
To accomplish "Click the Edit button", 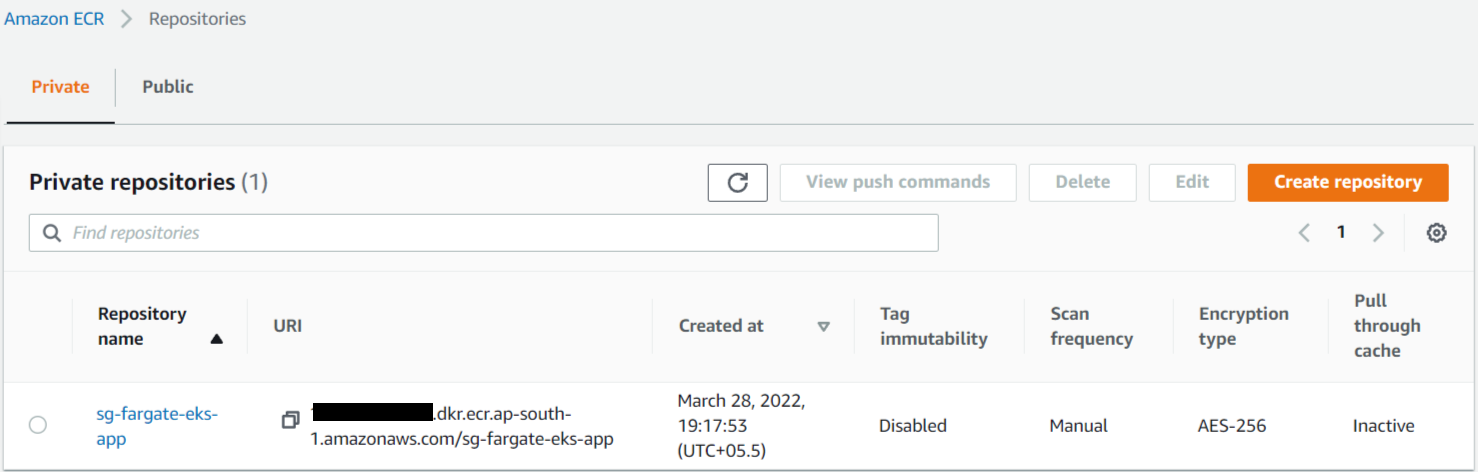I will [x=1192, y=182].
